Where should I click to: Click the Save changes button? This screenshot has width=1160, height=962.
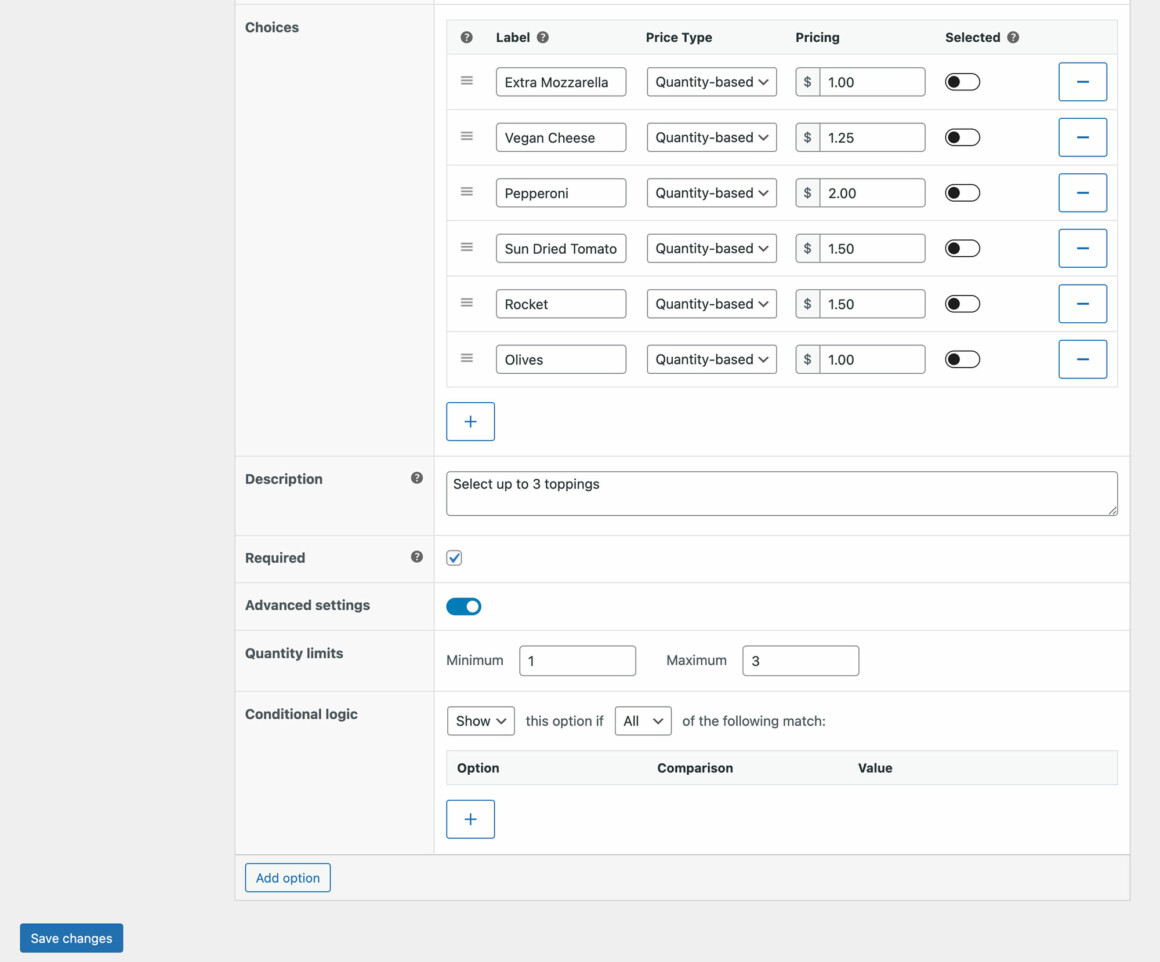(71, 938)
